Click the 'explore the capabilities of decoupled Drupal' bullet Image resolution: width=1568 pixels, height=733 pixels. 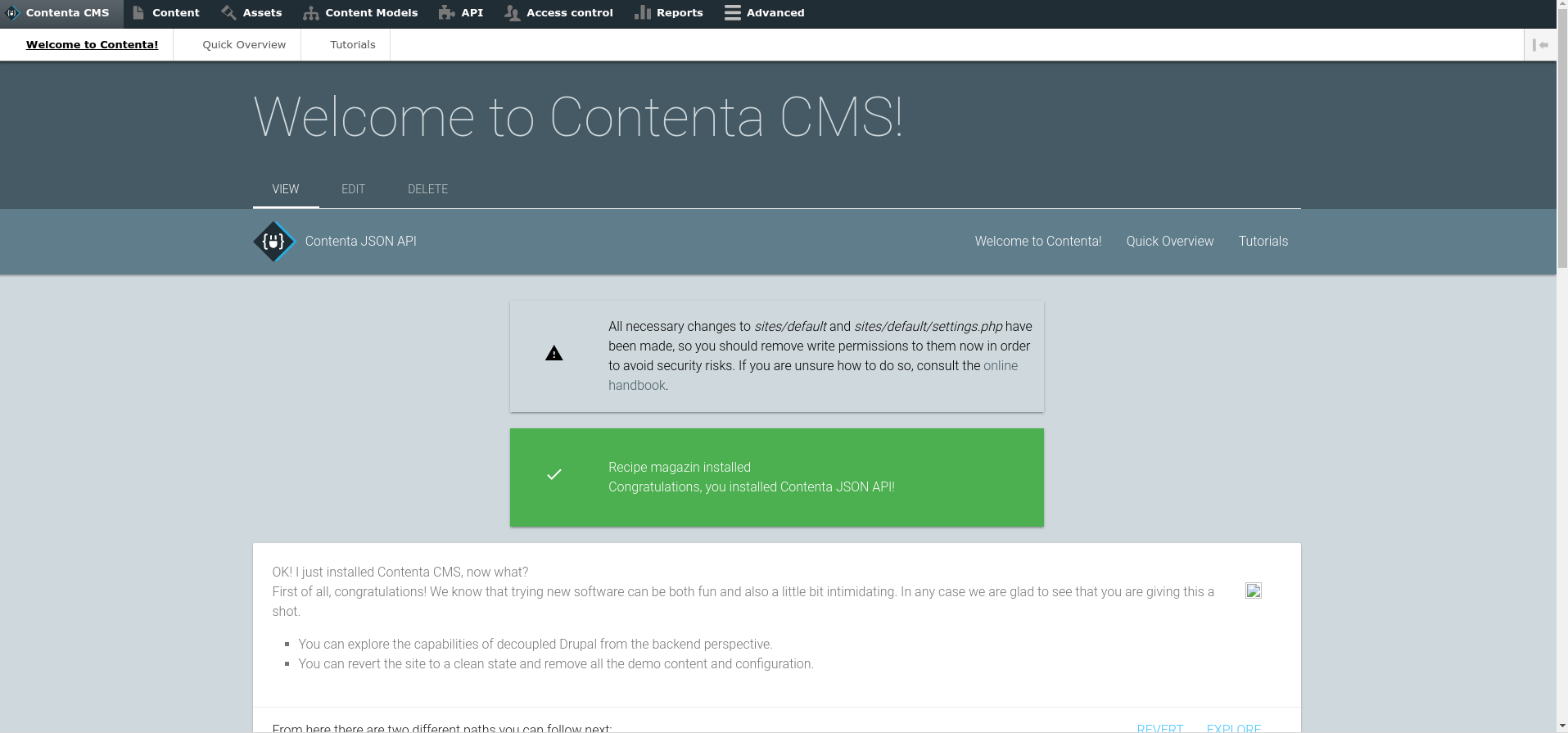tap(535, 645)
